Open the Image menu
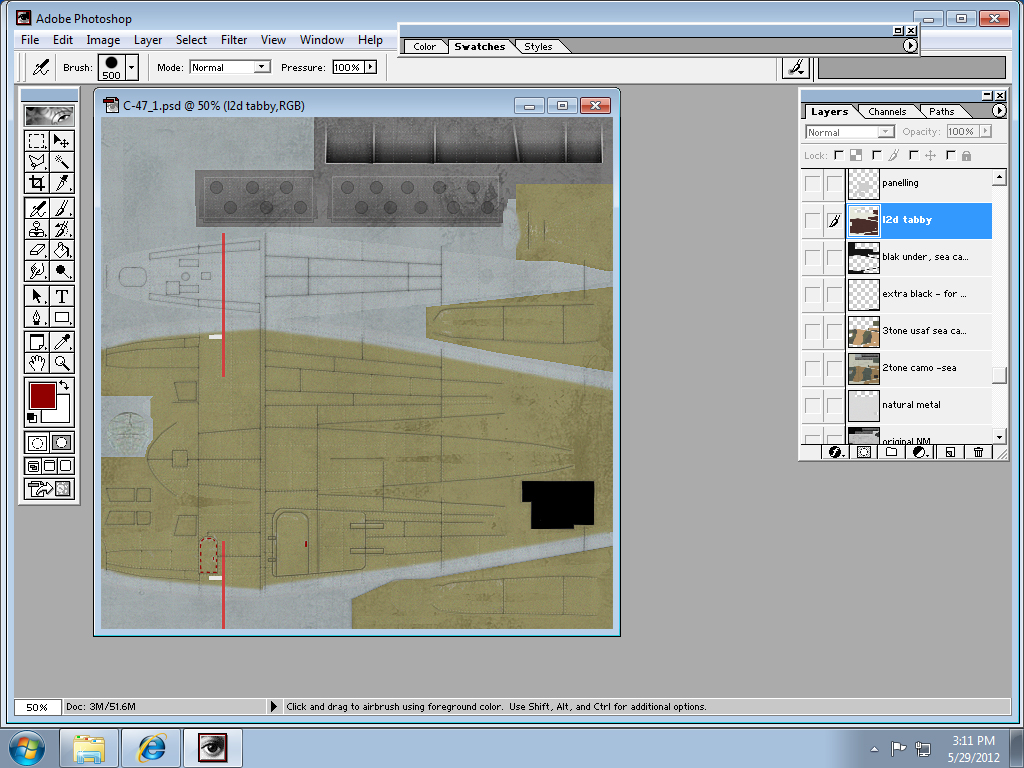1024x768 pixels. 103,40
